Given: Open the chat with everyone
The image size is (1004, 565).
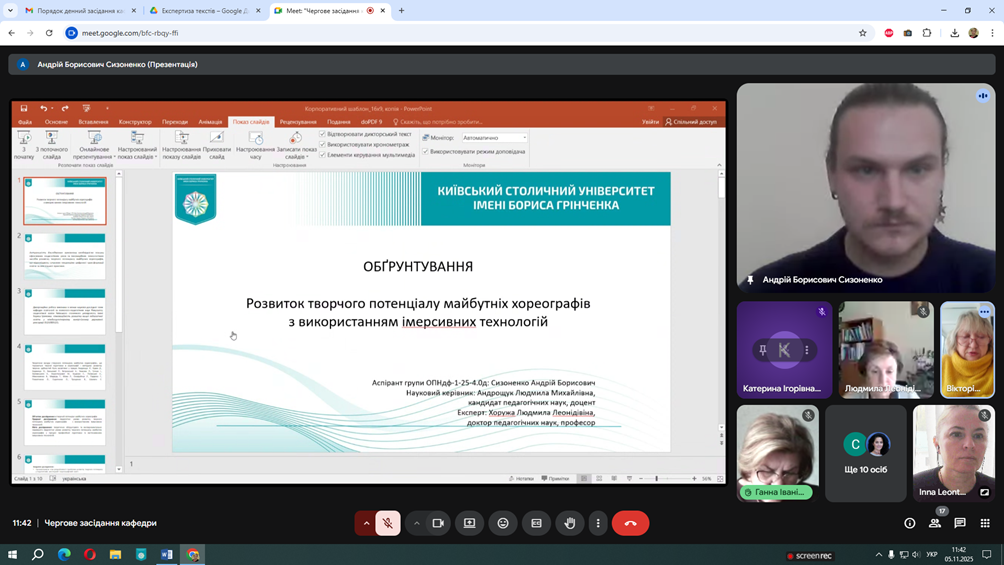Looking at the screenshot, I should 960,523.
